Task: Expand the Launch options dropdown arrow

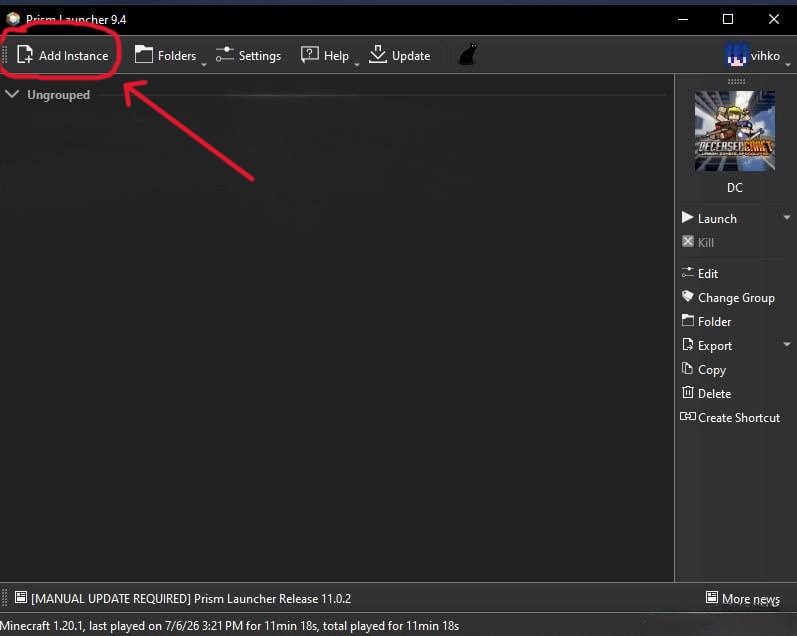Action: point(786,218)
